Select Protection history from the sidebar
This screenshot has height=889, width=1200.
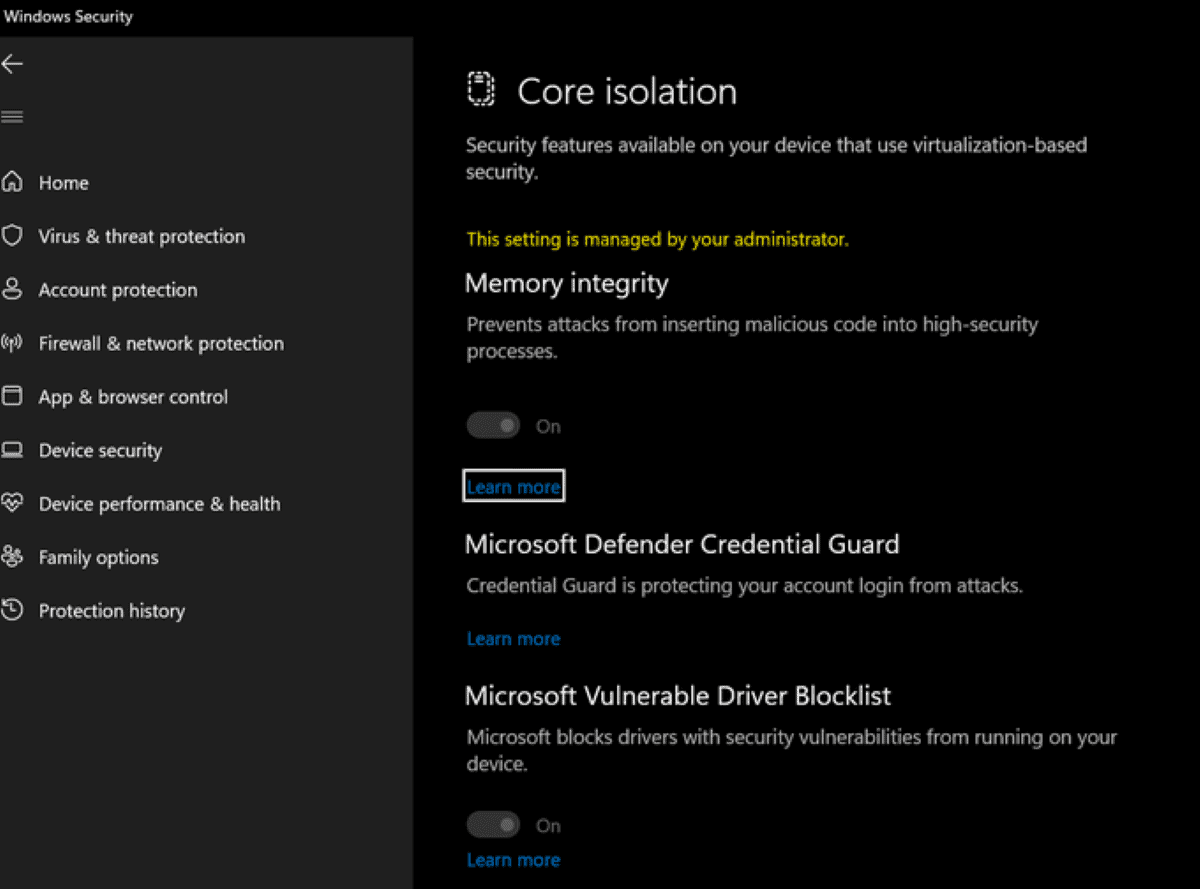(x=111, y=610)
